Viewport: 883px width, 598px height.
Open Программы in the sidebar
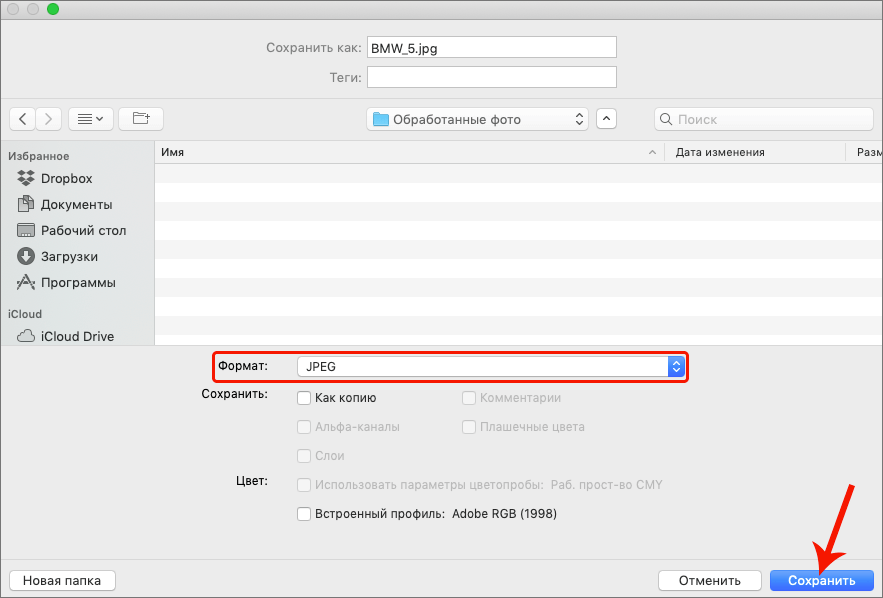(x=78, y=282)
